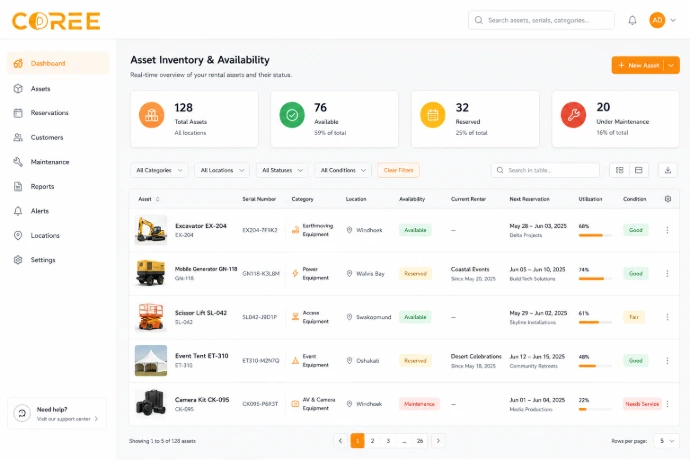Click the Total Assets orange icon
This screenshot has width=690, height=460.
(x=152, y=115)
